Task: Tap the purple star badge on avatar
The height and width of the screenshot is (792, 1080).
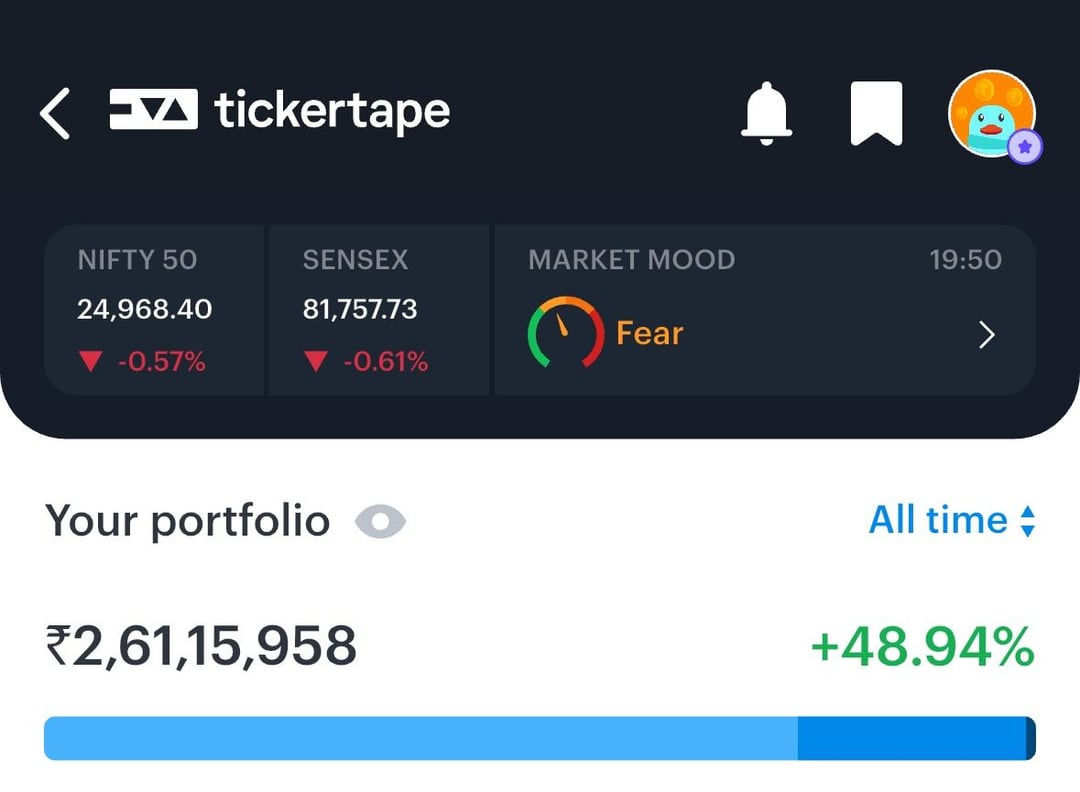Action: click(x=1024, y=148)
